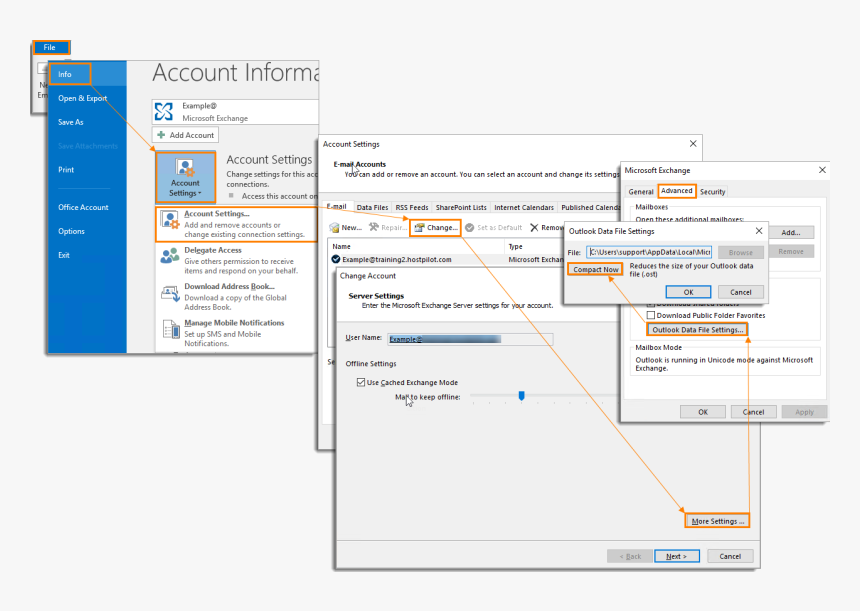The height and width of the screenshot is (611, 860).
Task: Click the Compact Now button
Action: point(596,269)
